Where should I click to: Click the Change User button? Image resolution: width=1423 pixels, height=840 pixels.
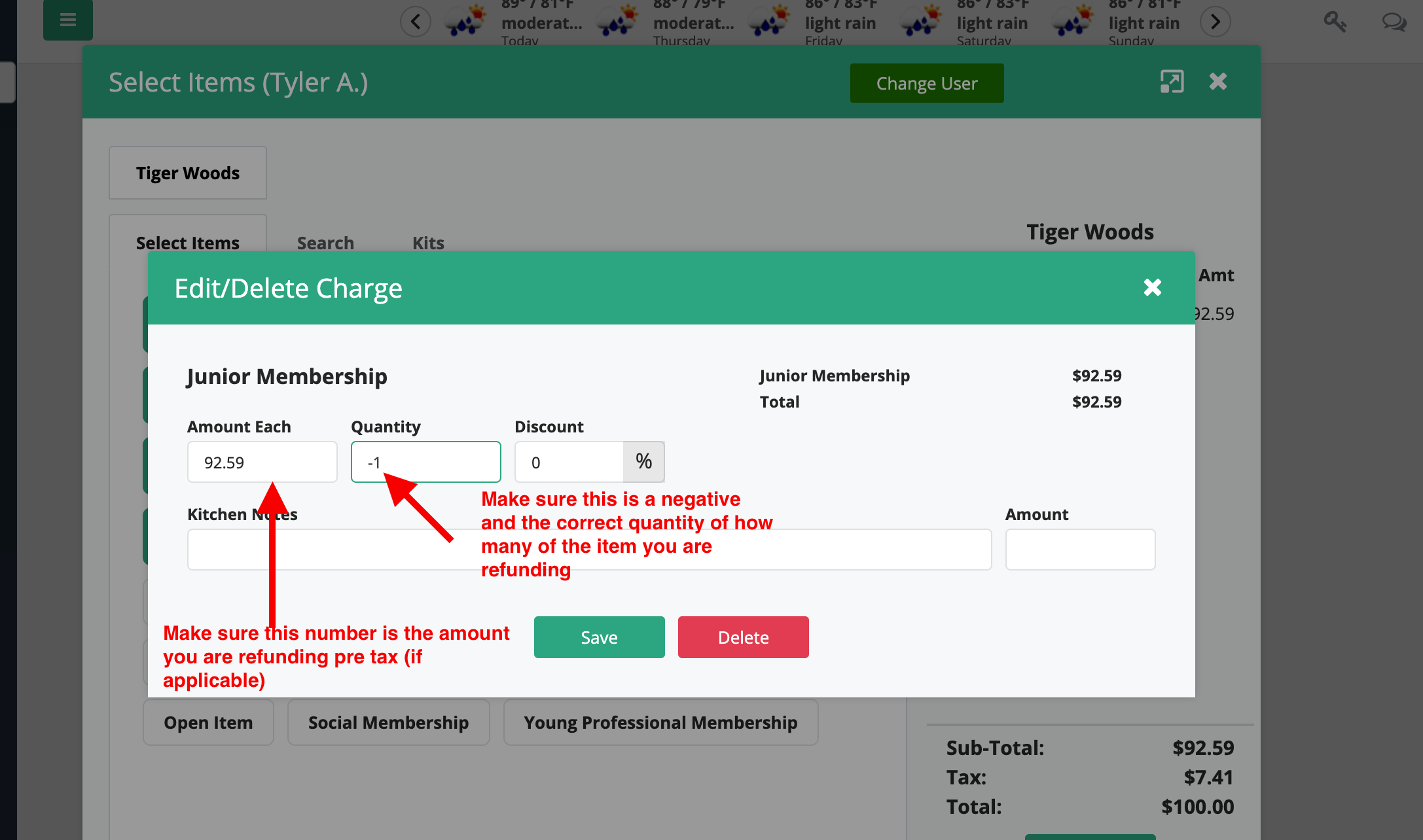click(x=926, y=83)
